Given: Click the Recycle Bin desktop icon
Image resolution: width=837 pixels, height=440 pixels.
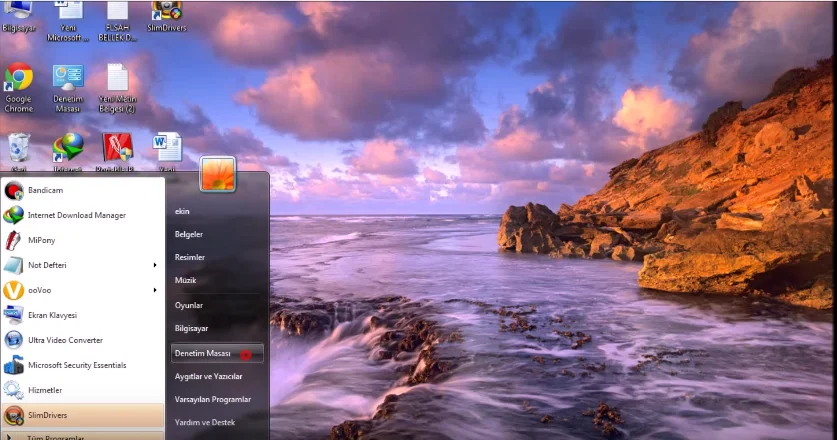Looking at the screenshot, I should tap(19, 152).
